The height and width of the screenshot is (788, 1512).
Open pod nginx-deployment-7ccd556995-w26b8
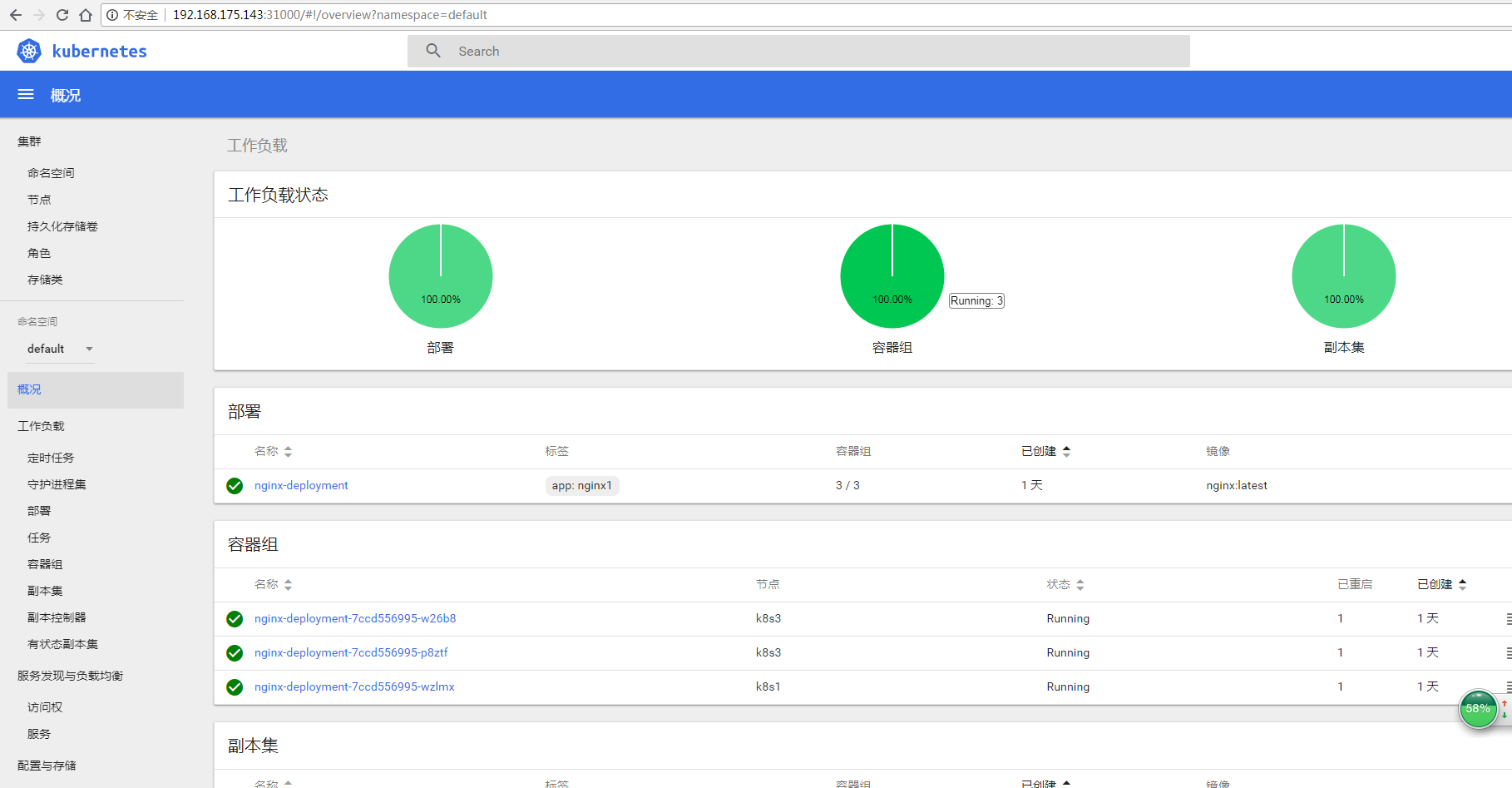click(355, 618)
